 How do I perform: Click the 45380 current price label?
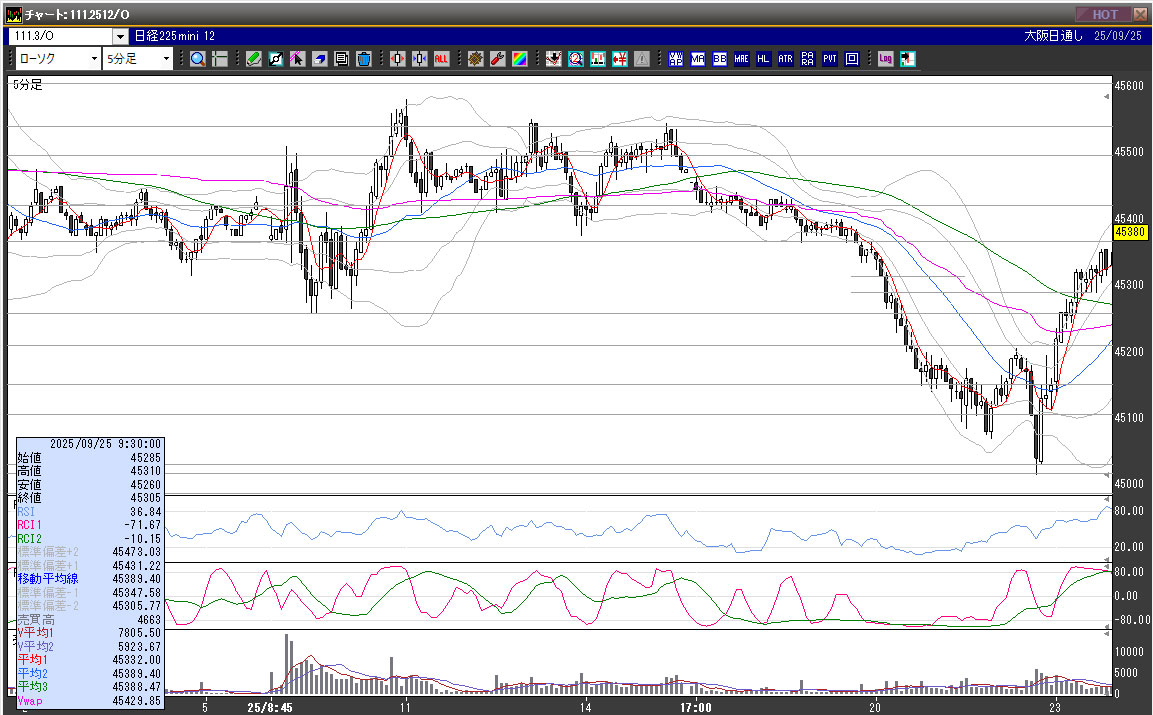coord(1130,232)
